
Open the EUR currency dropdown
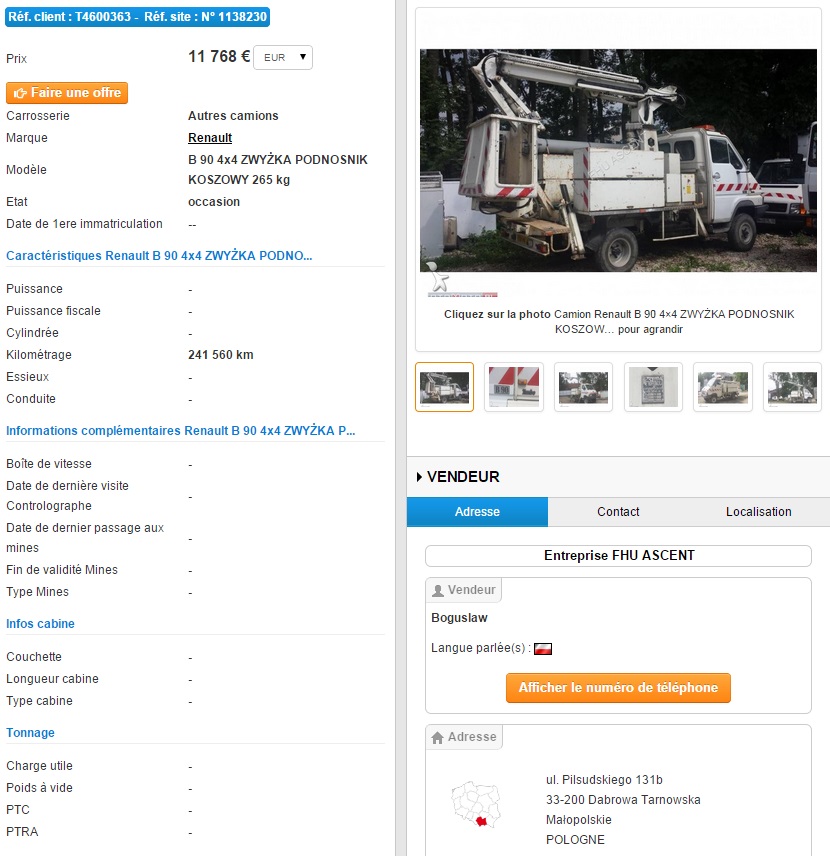tap(283, 57)
